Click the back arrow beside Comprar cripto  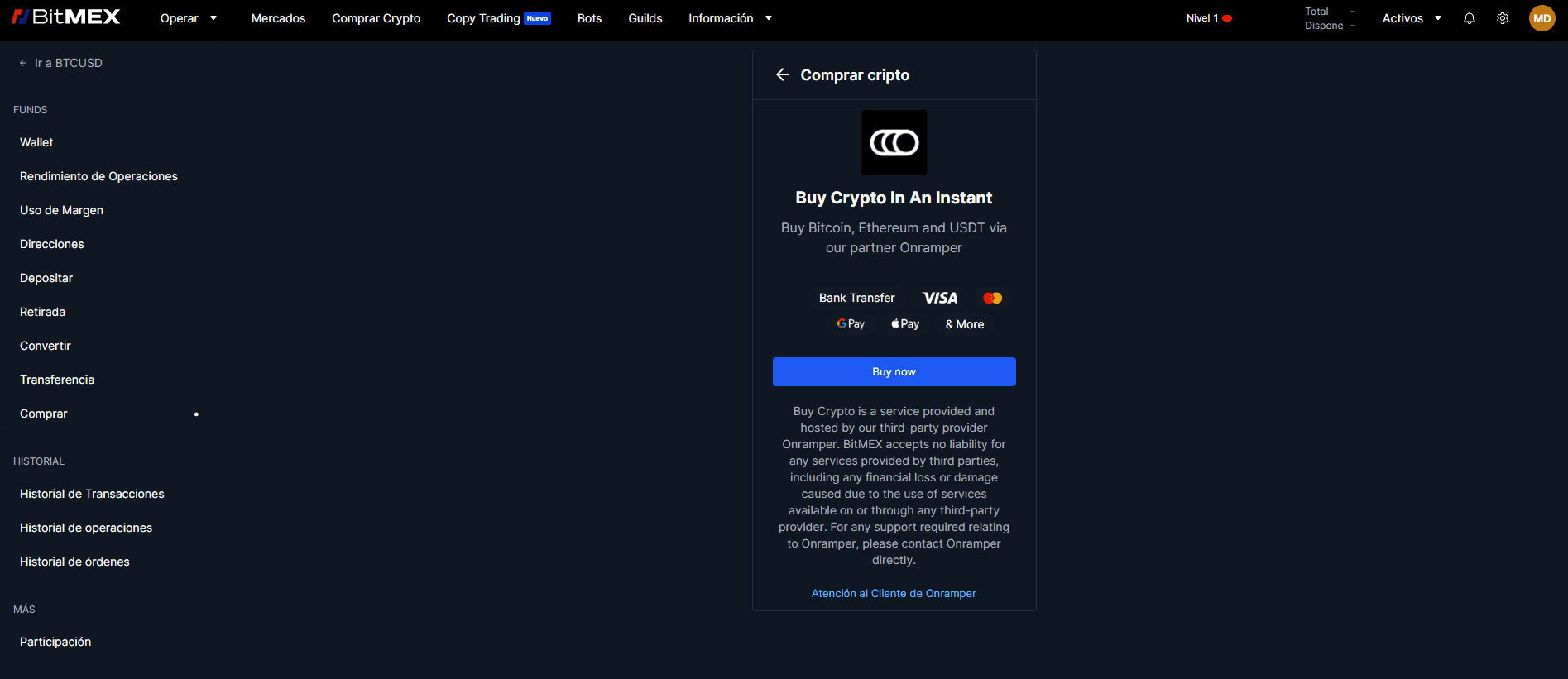click(783, 74)
